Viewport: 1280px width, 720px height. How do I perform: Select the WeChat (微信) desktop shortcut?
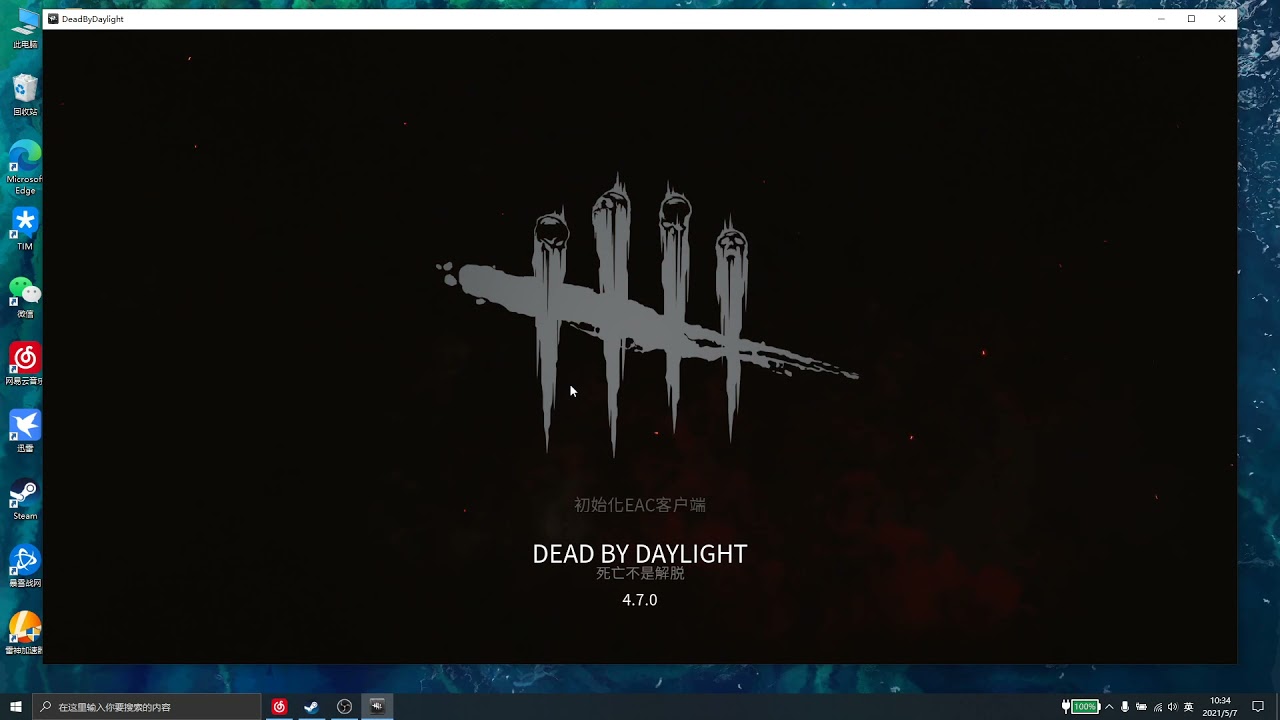[x=25, y=297]
